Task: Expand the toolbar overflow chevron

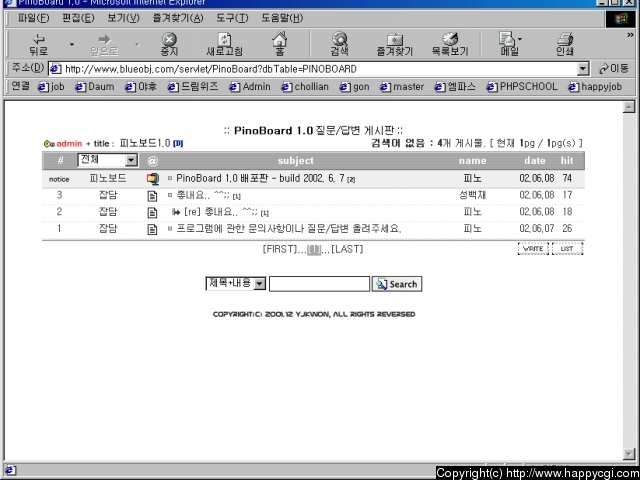Action: (x=630, y=35)
